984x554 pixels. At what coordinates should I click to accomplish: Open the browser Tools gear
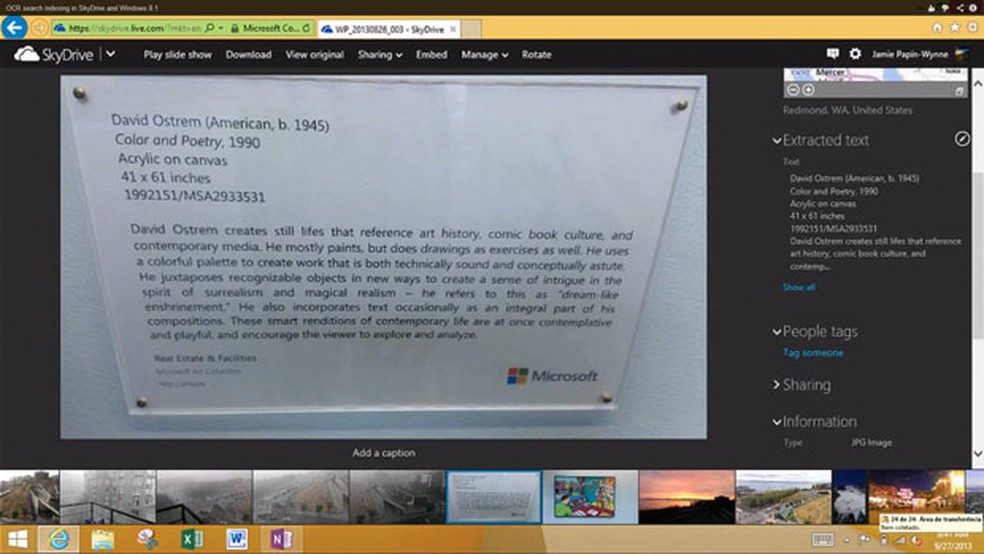972,28
